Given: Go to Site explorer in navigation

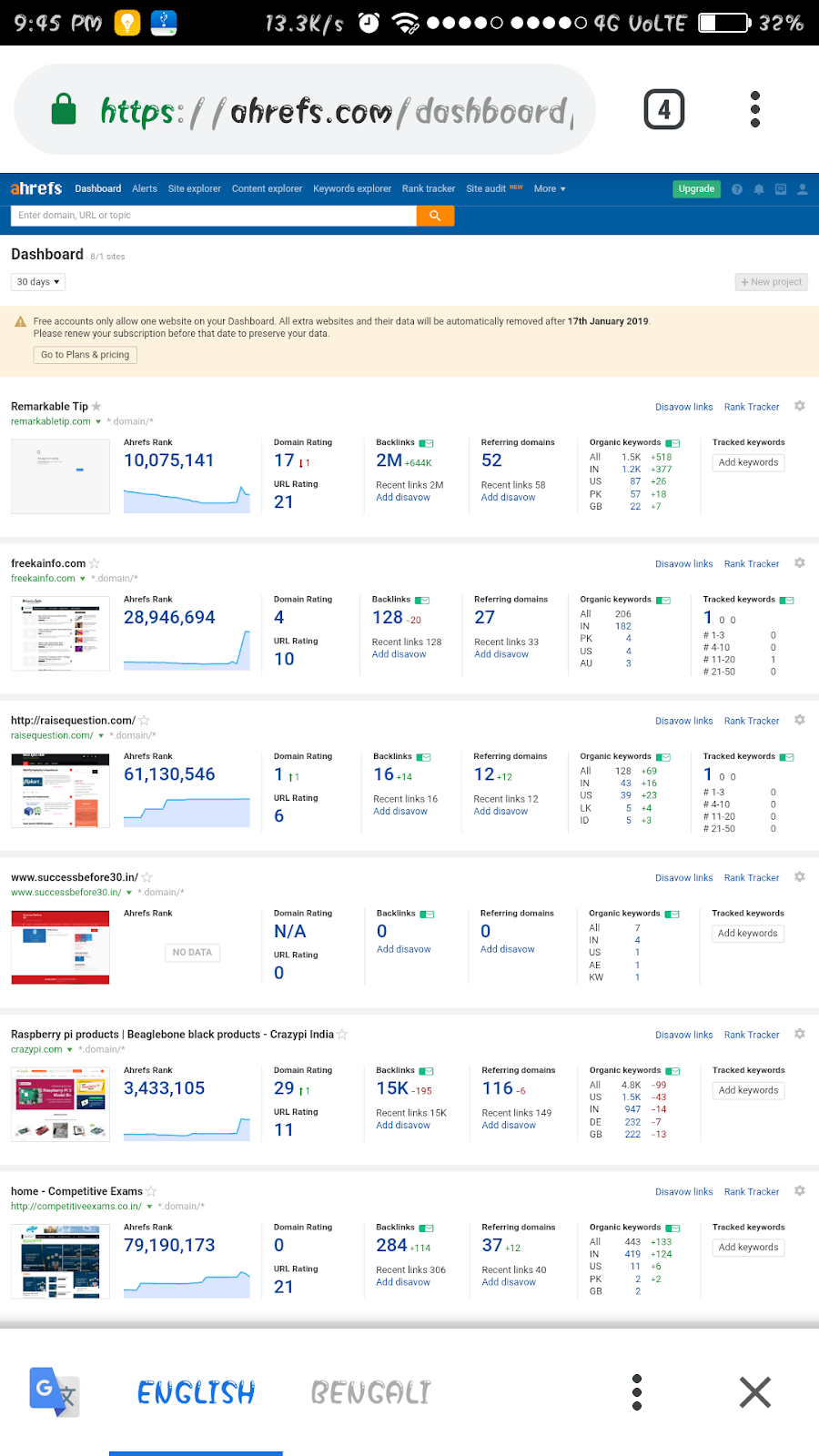Looking at the screenshot, I should [x=195, y=189].
